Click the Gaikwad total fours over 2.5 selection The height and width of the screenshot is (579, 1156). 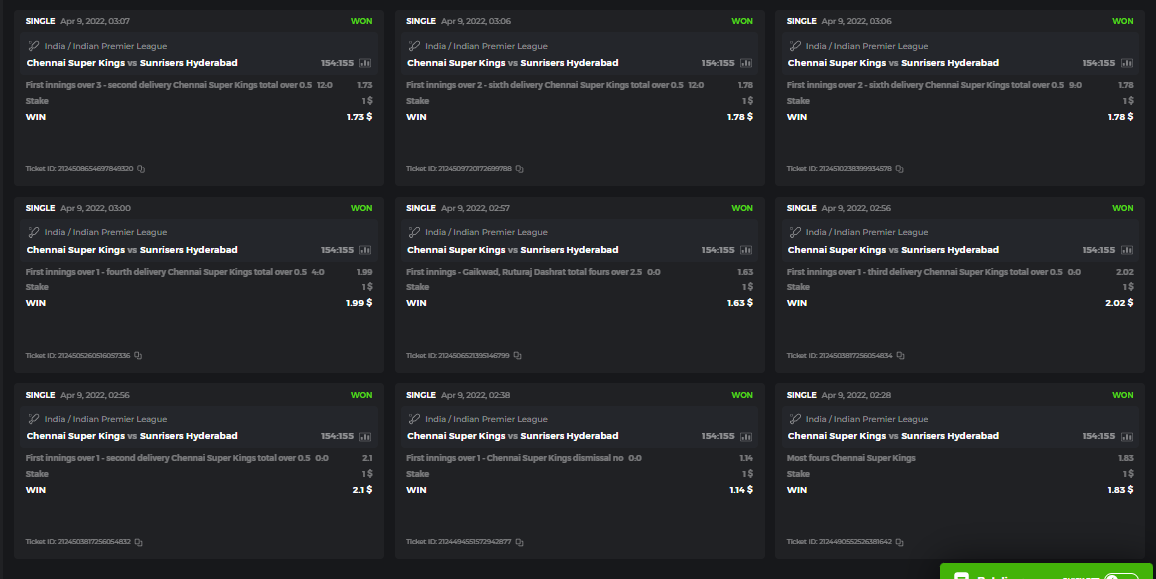click(525, 272)
